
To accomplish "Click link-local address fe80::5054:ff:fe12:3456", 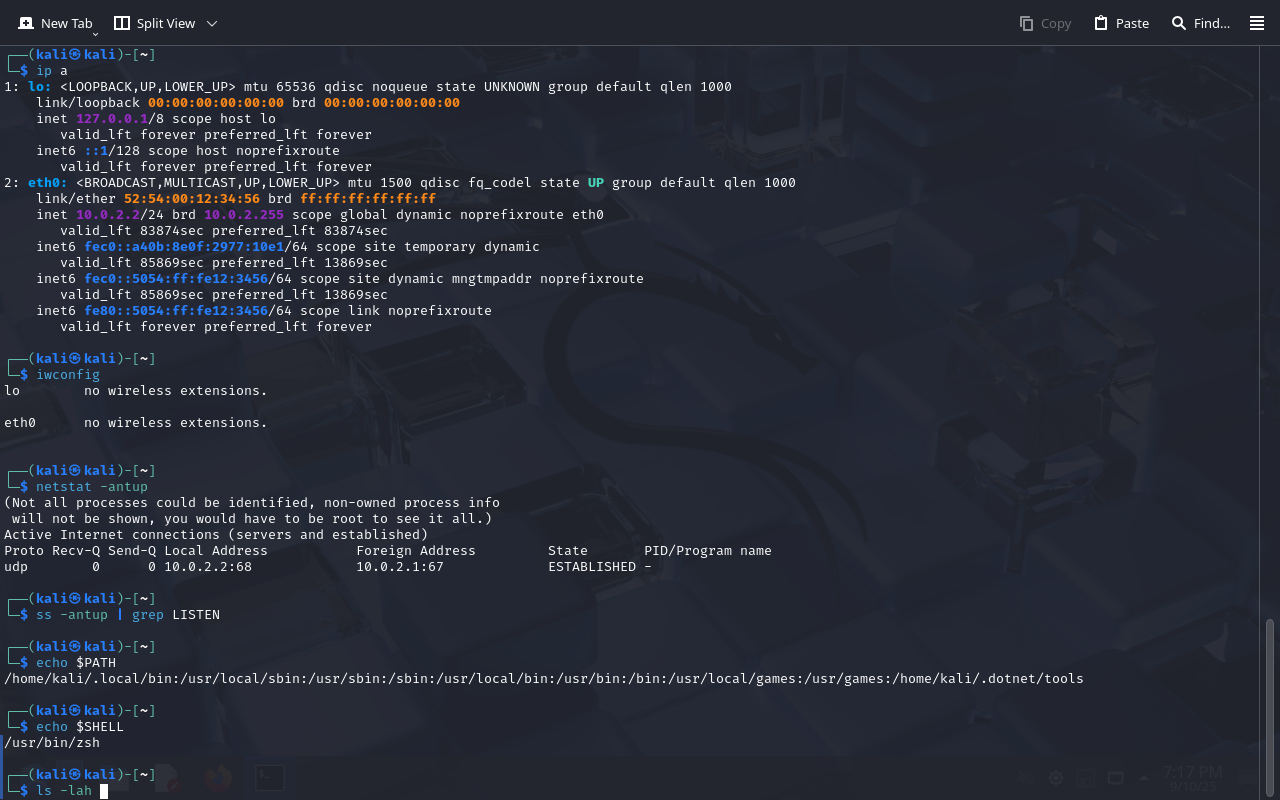I will click(176, 311).
